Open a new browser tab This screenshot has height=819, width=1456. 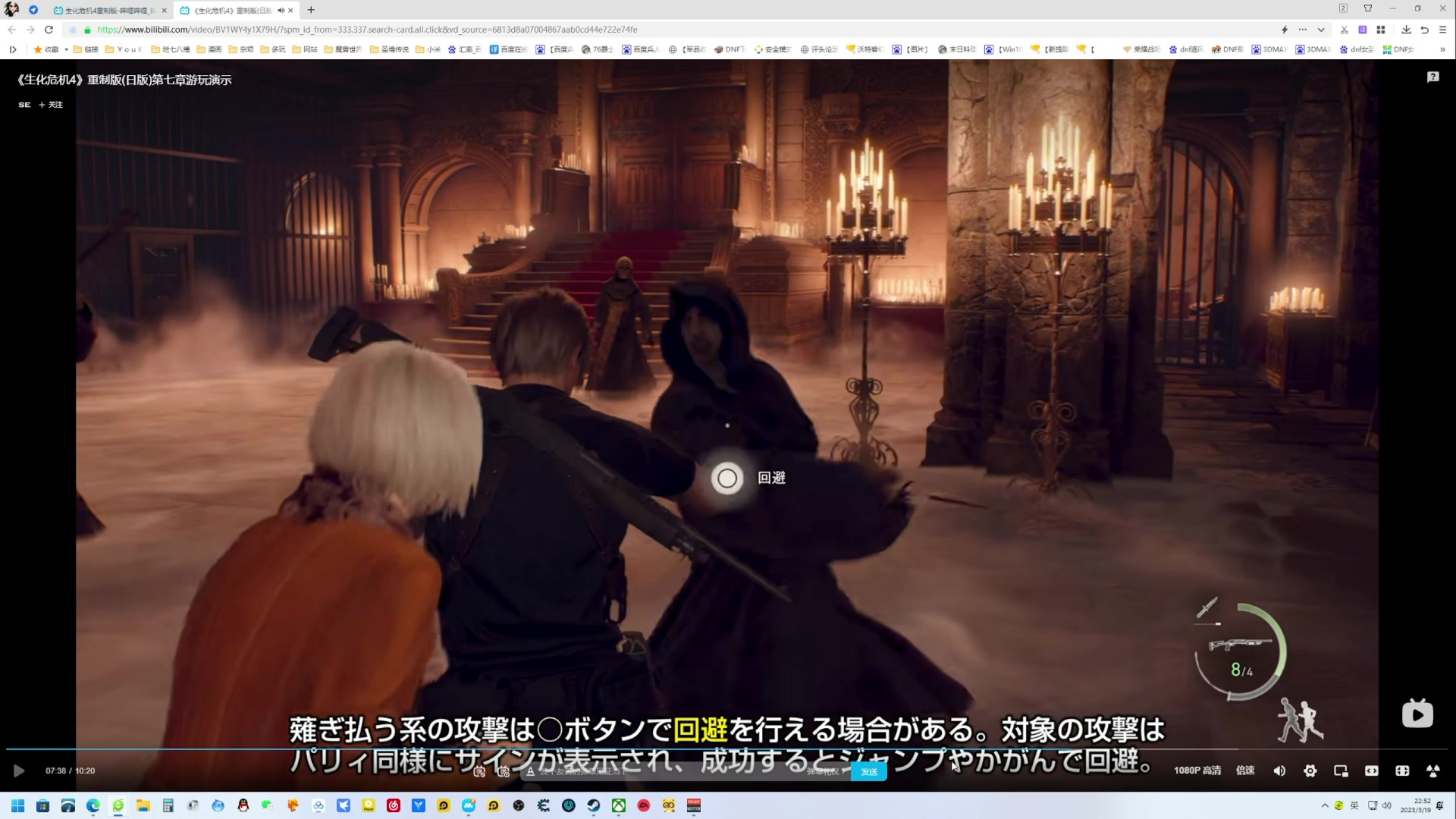pos(311,10)
